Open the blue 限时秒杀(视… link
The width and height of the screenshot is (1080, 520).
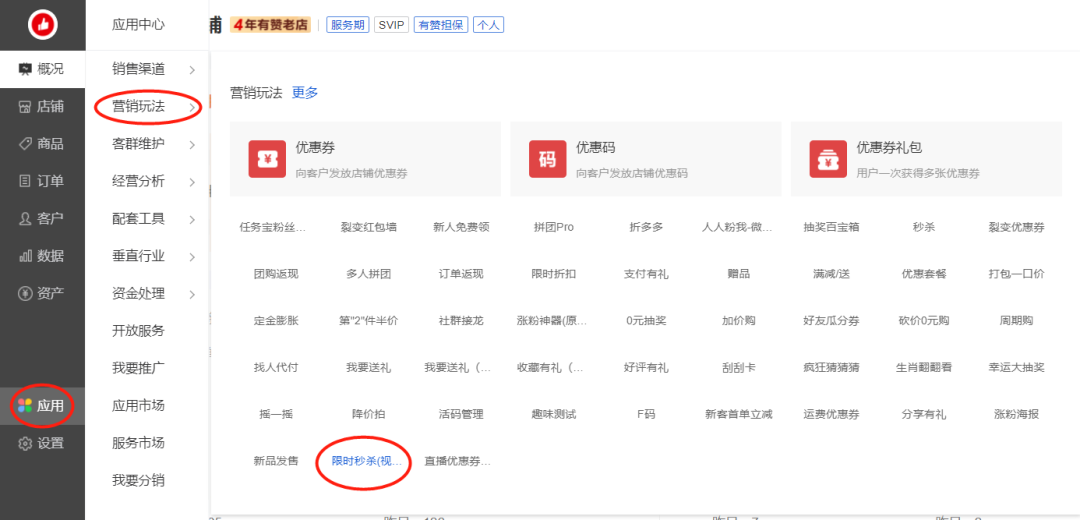pyautogui.click(x=366, y=461)
